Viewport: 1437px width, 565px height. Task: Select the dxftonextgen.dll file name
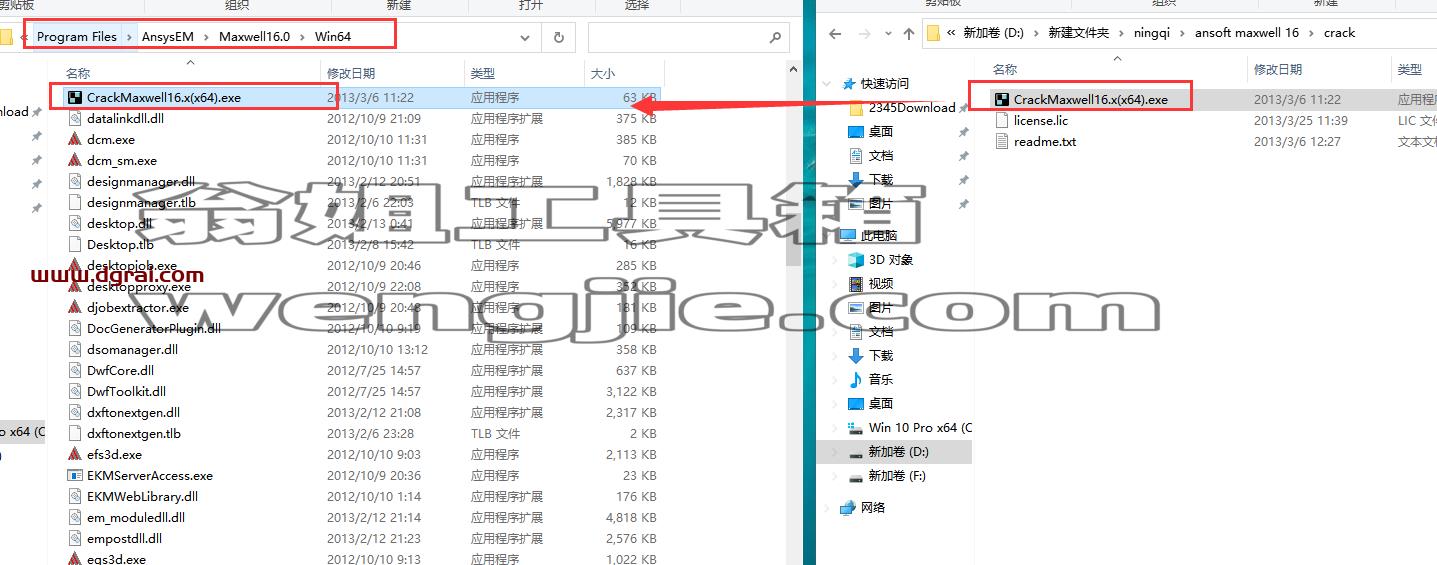133,412
